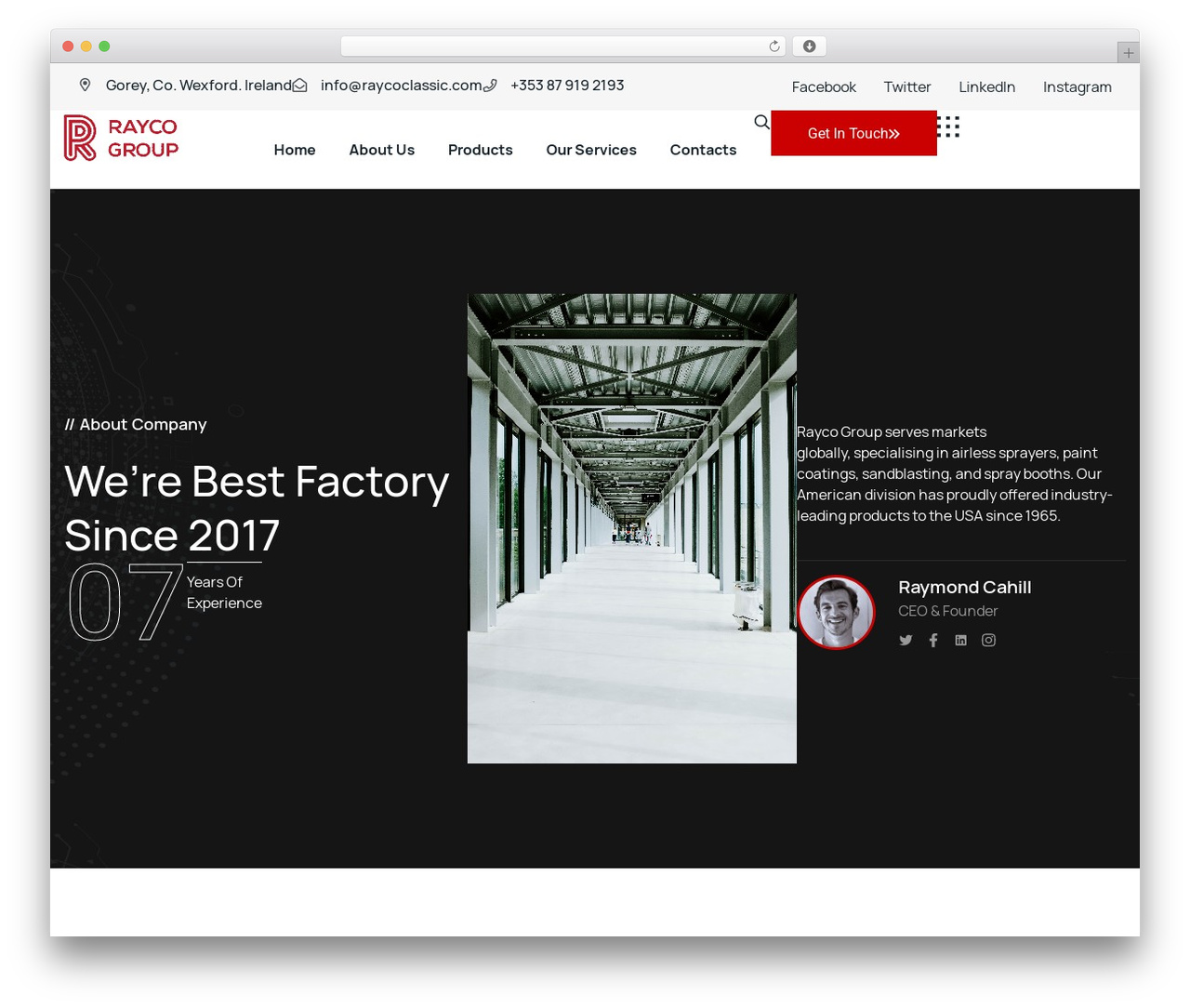Visit the LinkedIn link in top bar

(x=986, y=86)
